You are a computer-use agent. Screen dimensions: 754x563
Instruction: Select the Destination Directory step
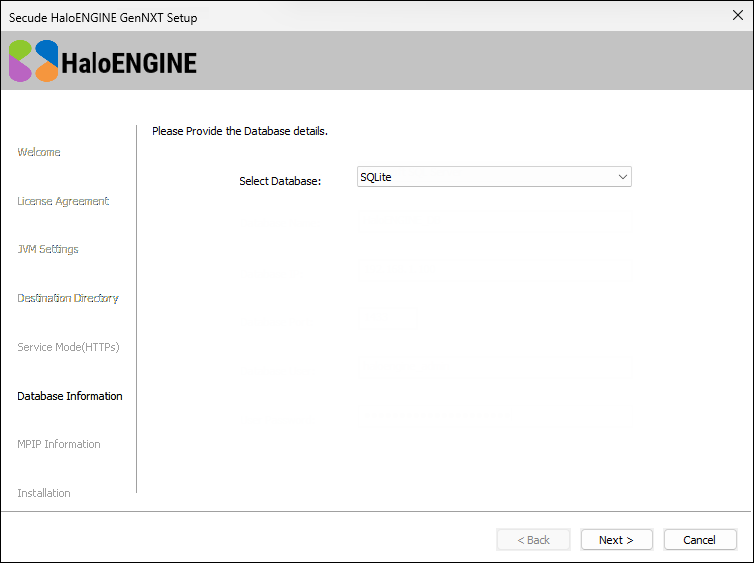68,298
